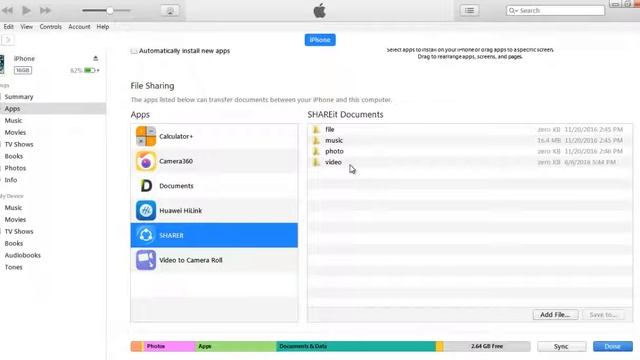Click the Apple logo in header

coord(320,11)
